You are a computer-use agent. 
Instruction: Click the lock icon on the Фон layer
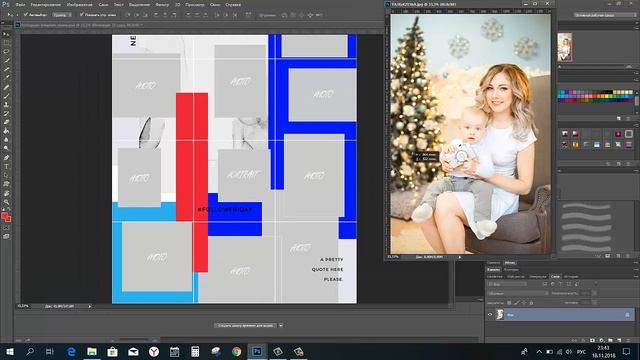tap(627, 315)
